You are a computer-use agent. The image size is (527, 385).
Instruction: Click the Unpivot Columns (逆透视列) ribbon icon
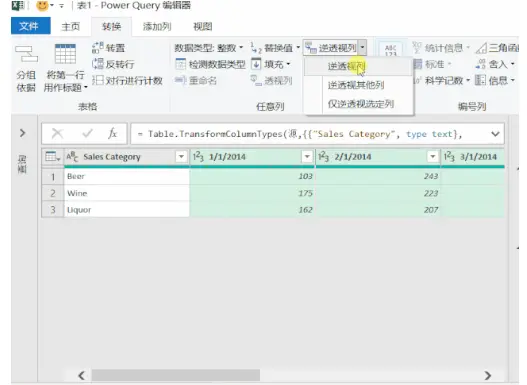coord(311,48)
